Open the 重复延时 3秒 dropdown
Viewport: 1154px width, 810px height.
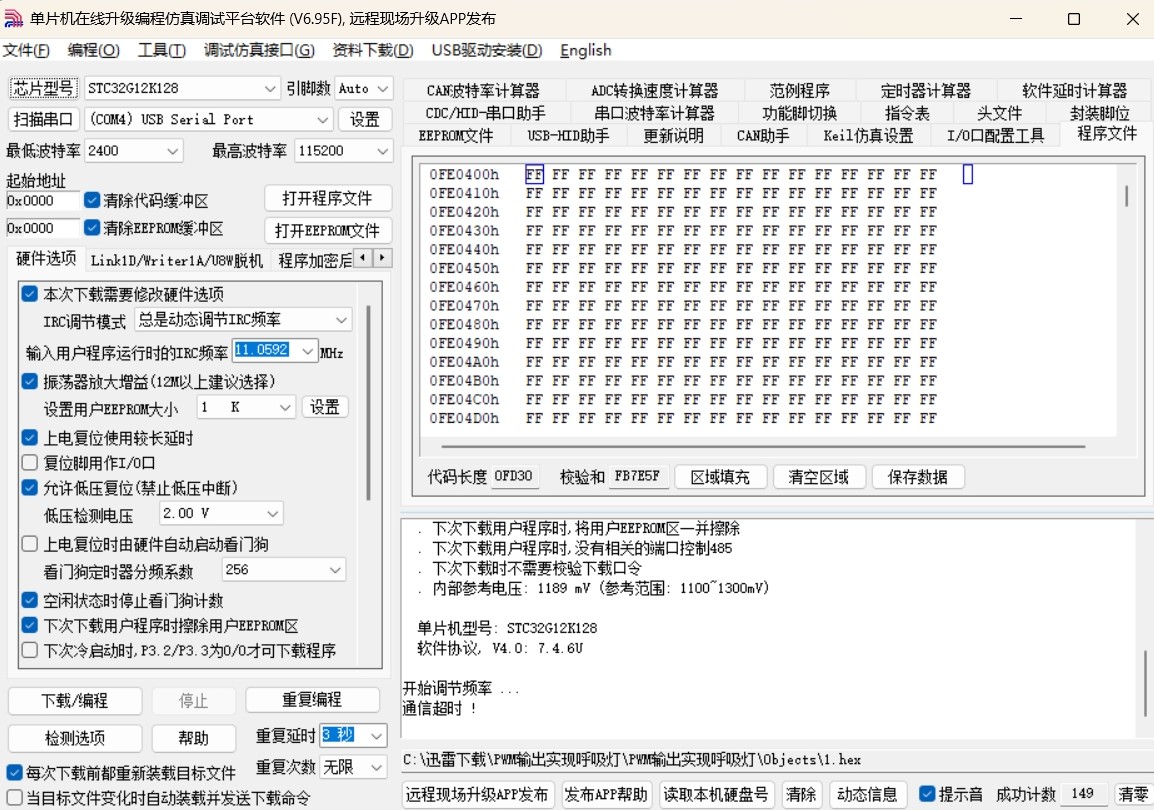tap(353, 735)
